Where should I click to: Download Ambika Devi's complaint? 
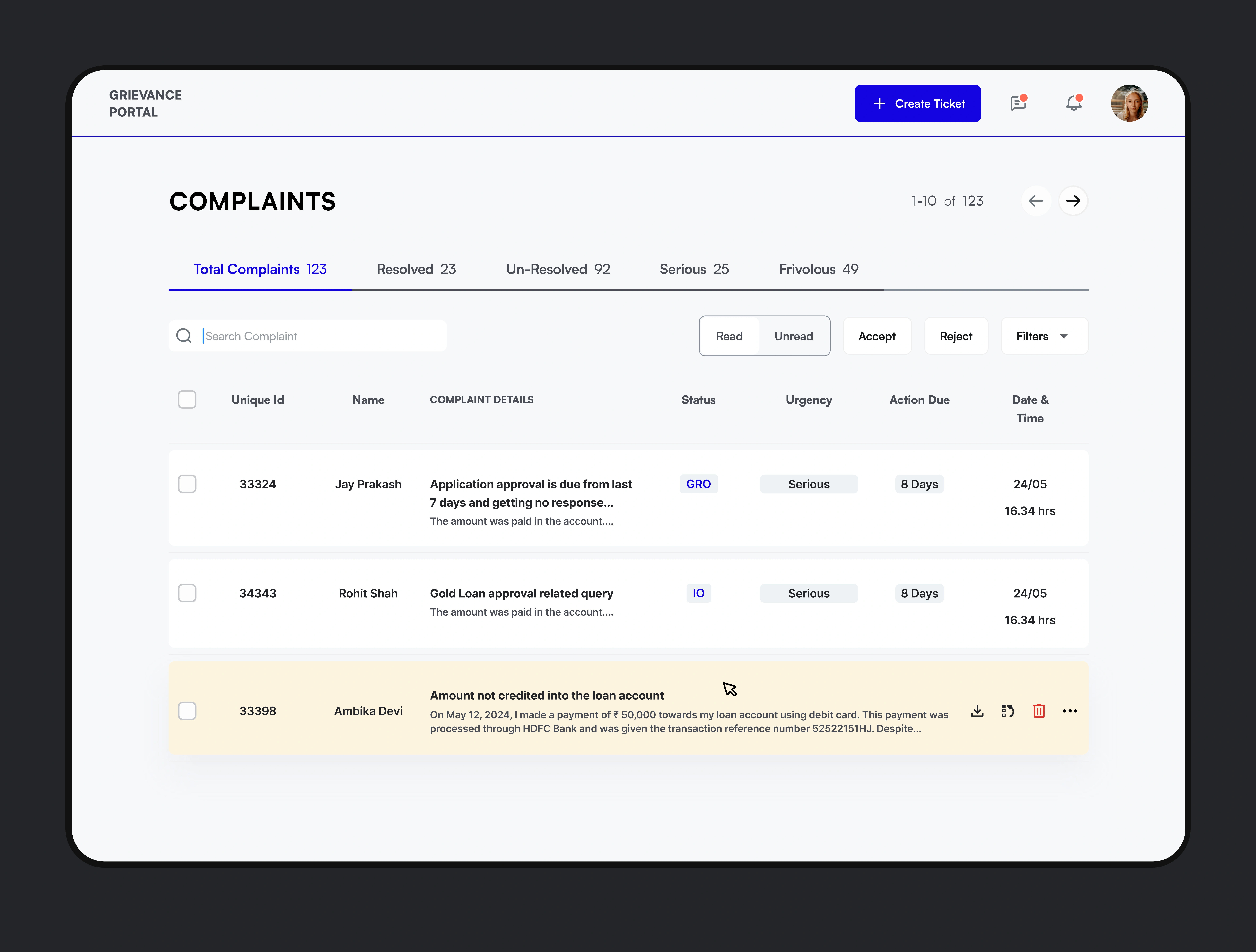977,711
